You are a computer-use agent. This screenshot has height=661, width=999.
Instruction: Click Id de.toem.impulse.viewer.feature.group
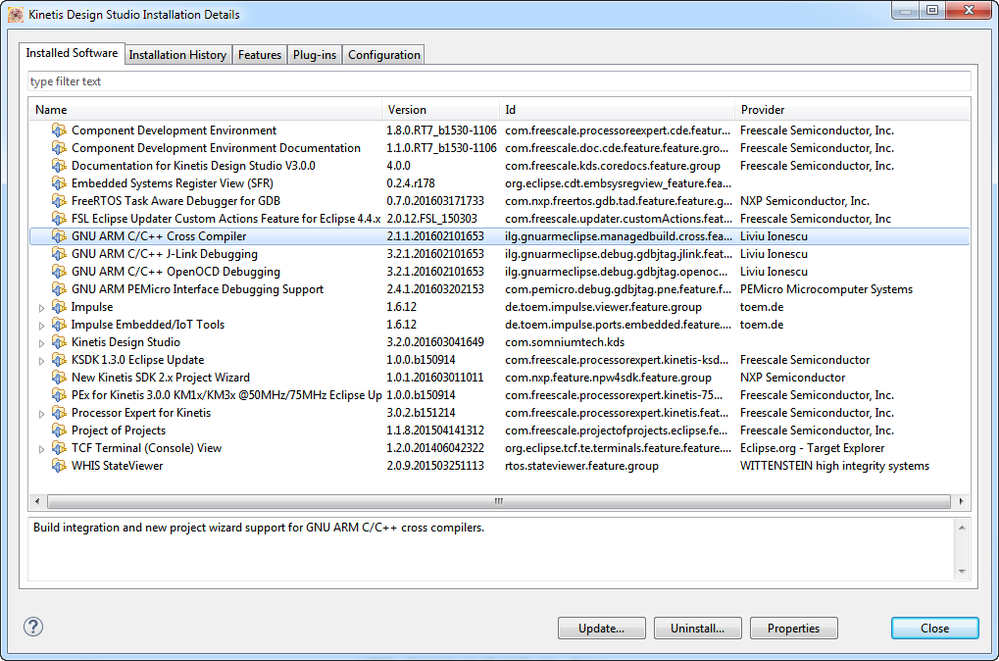(x=603, y=307)
